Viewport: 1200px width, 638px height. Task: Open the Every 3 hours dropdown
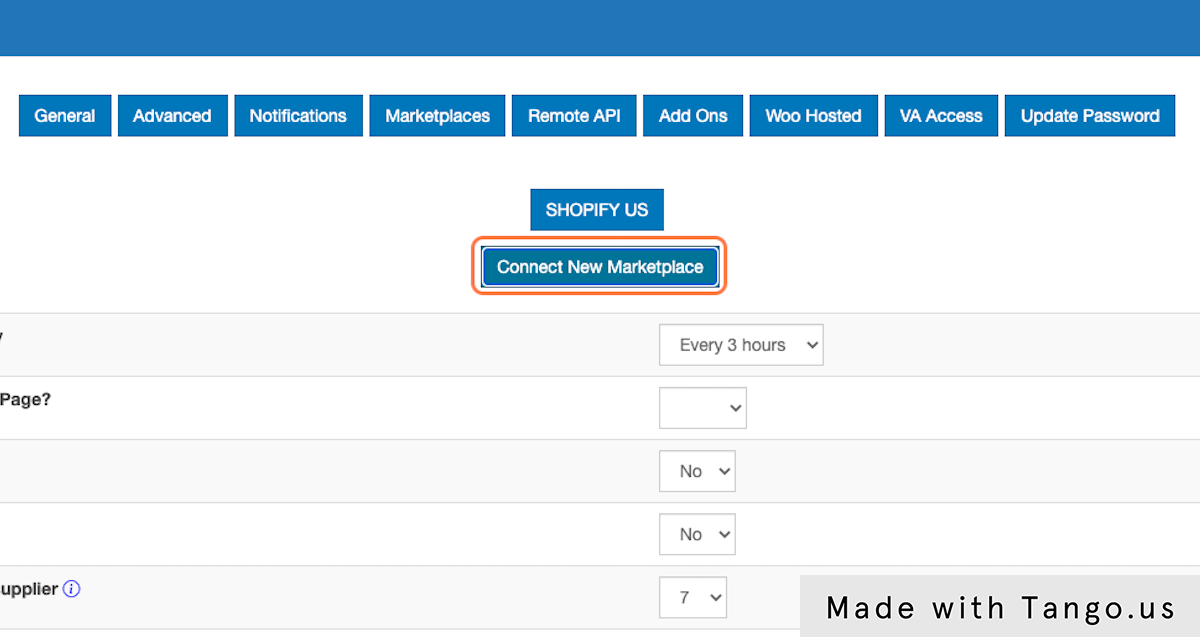(x=741, y=345)
